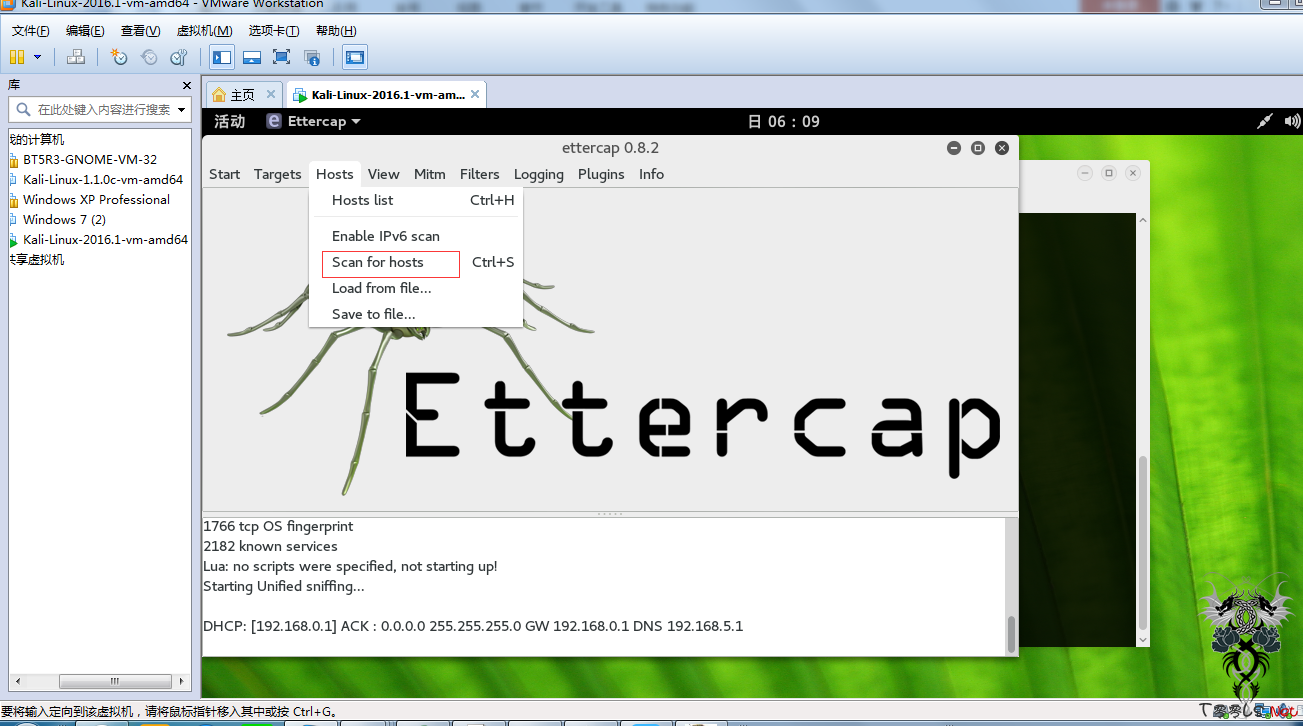Select Kali-Linux-1.1.0c-vm-amd64 in the library
This screenshot has width=1303, height=726.
[x=103, y=180]
